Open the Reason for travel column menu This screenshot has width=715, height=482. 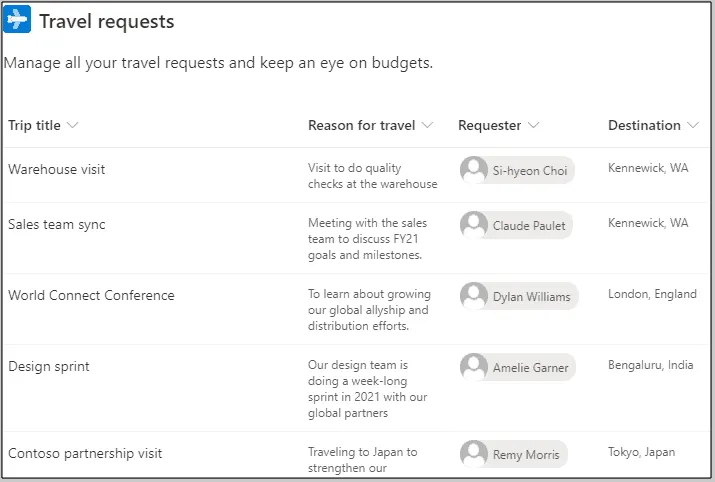tap(428, 126)
